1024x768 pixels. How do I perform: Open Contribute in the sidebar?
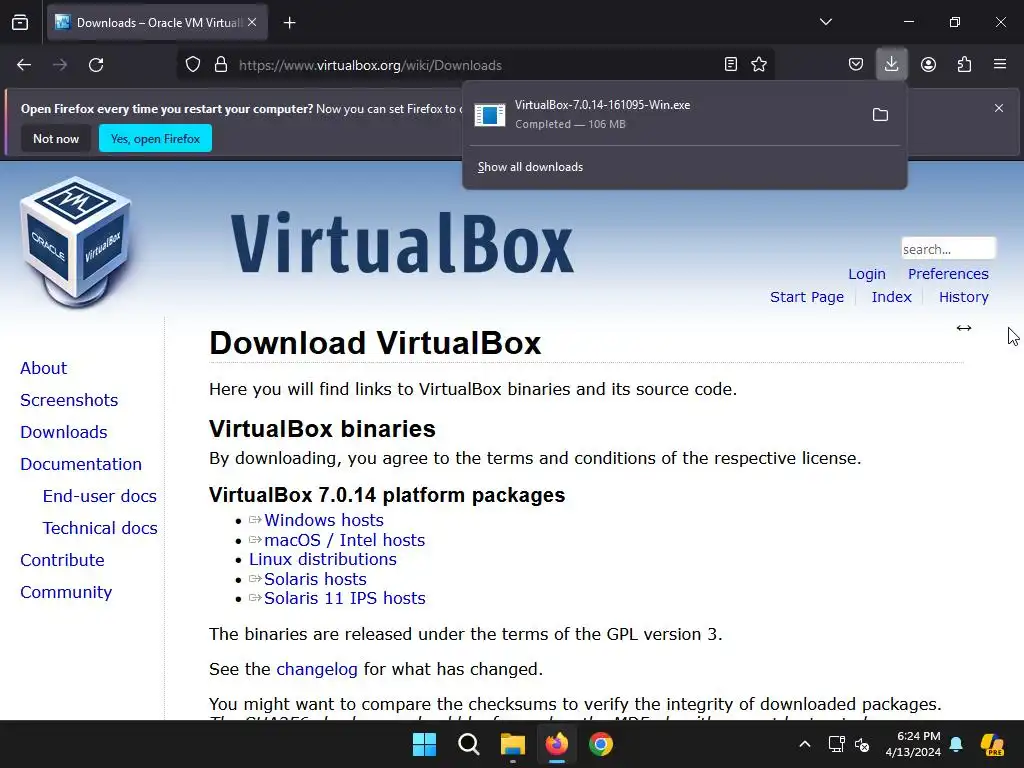pos(62,560)
